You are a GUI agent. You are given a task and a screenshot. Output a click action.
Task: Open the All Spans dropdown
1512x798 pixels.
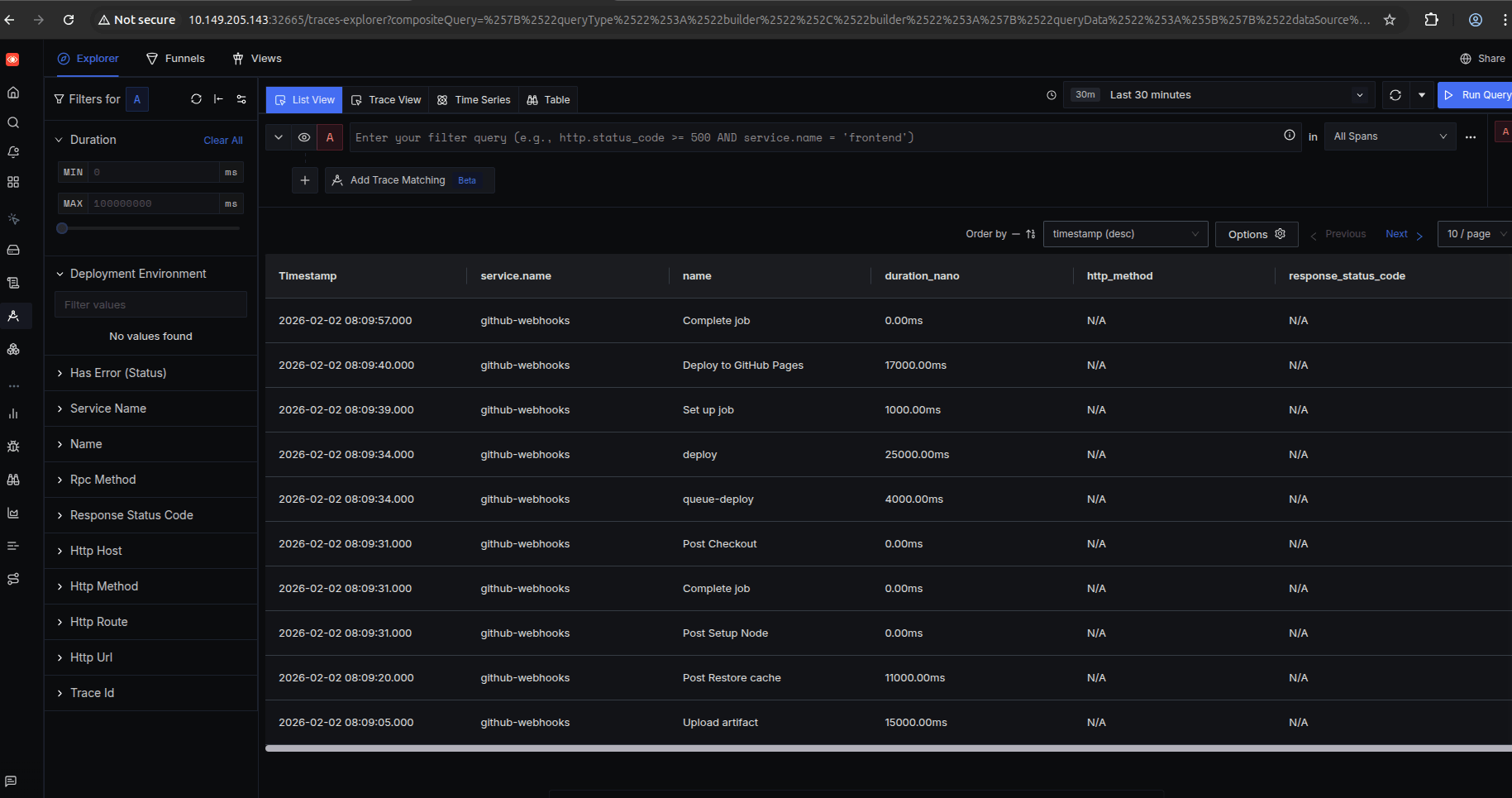point(1390,136)
